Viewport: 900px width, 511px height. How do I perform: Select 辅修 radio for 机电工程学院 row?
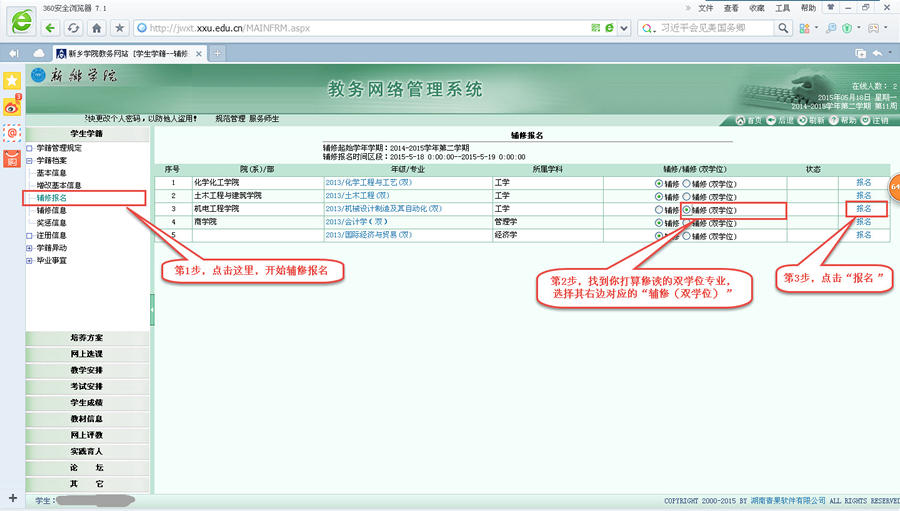(659, 210)
